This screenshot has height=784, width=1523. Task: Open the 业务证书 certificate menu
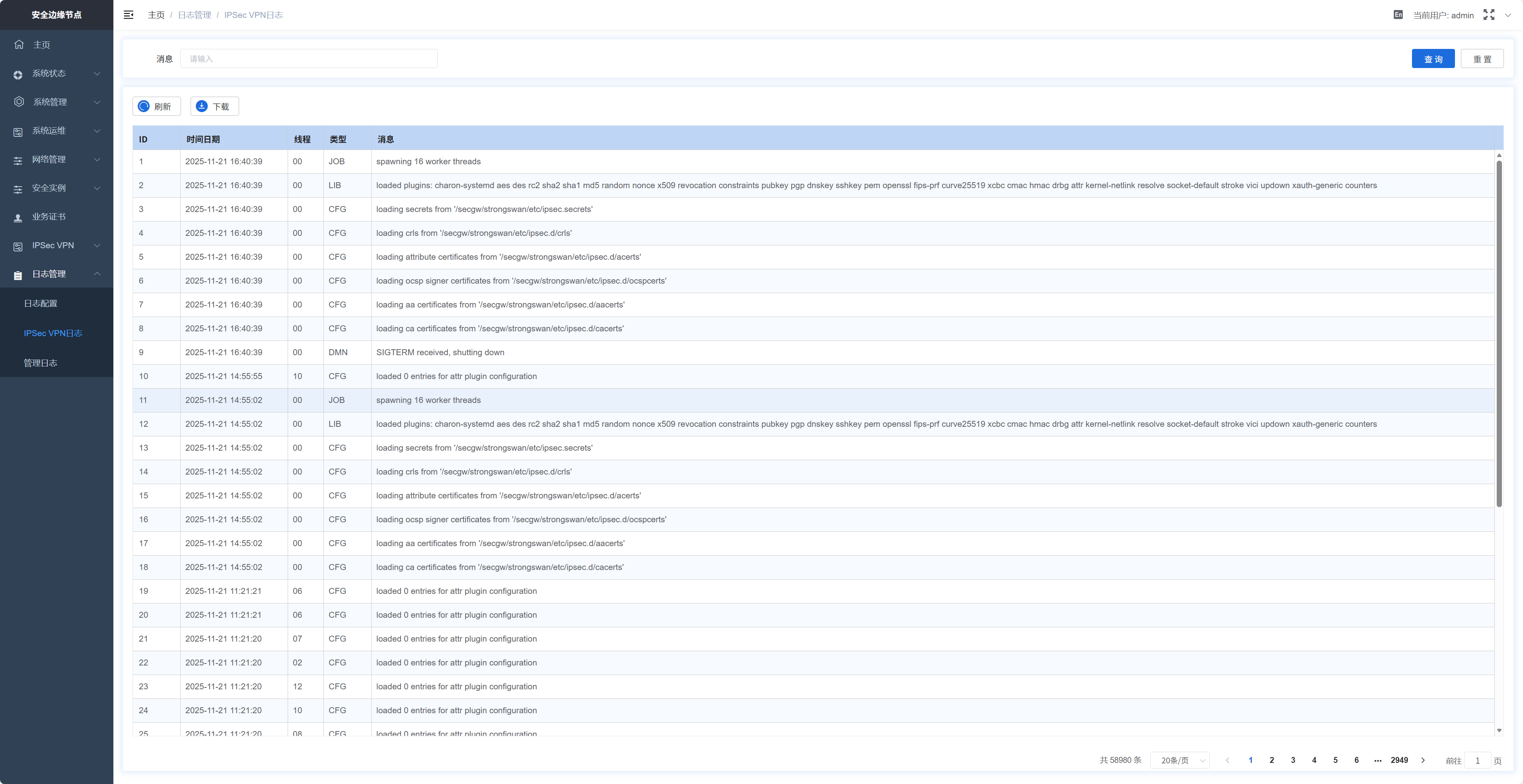(49, 217)
